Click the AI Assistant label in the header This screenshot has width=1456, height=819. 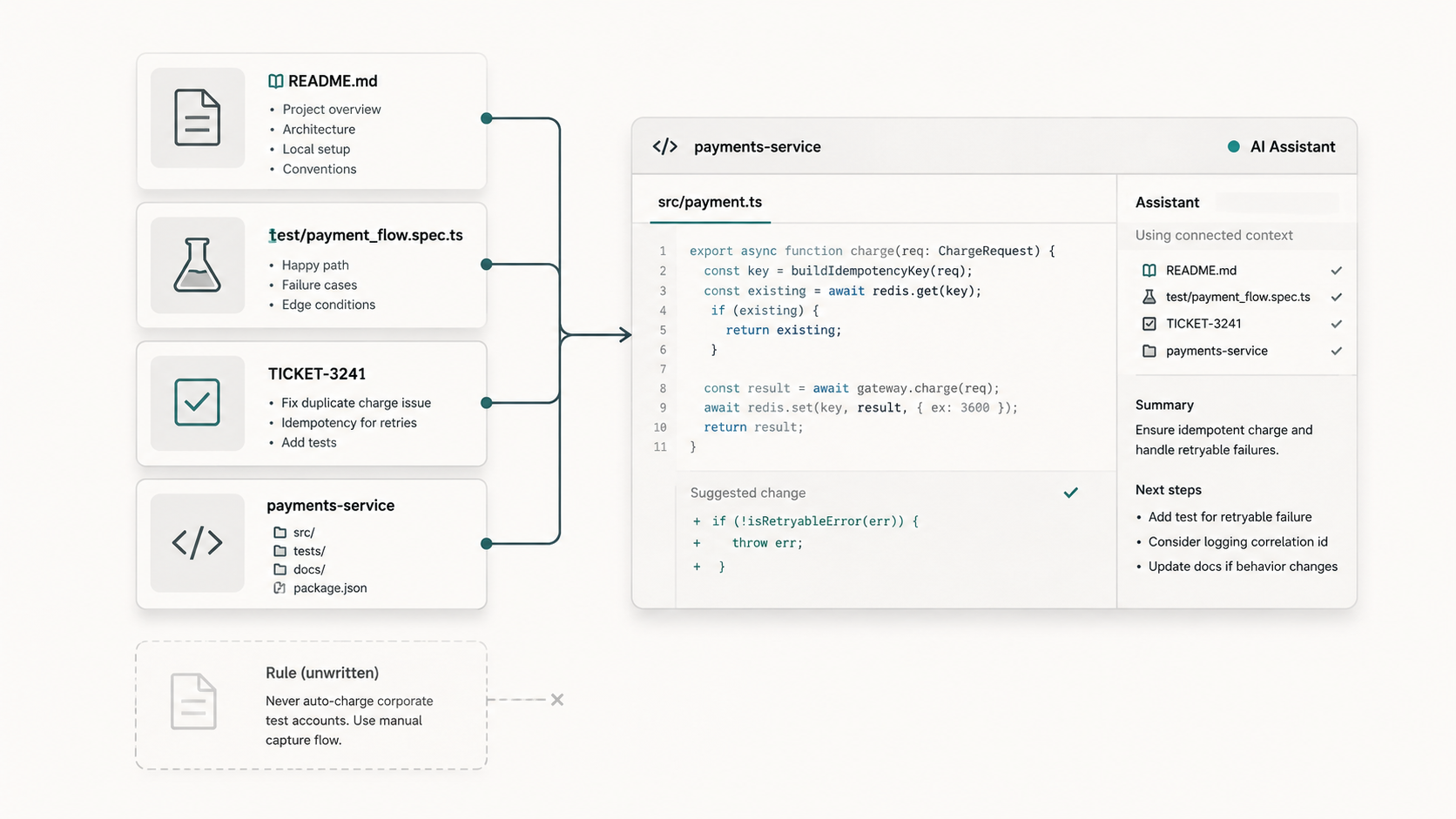point(1292,146)
